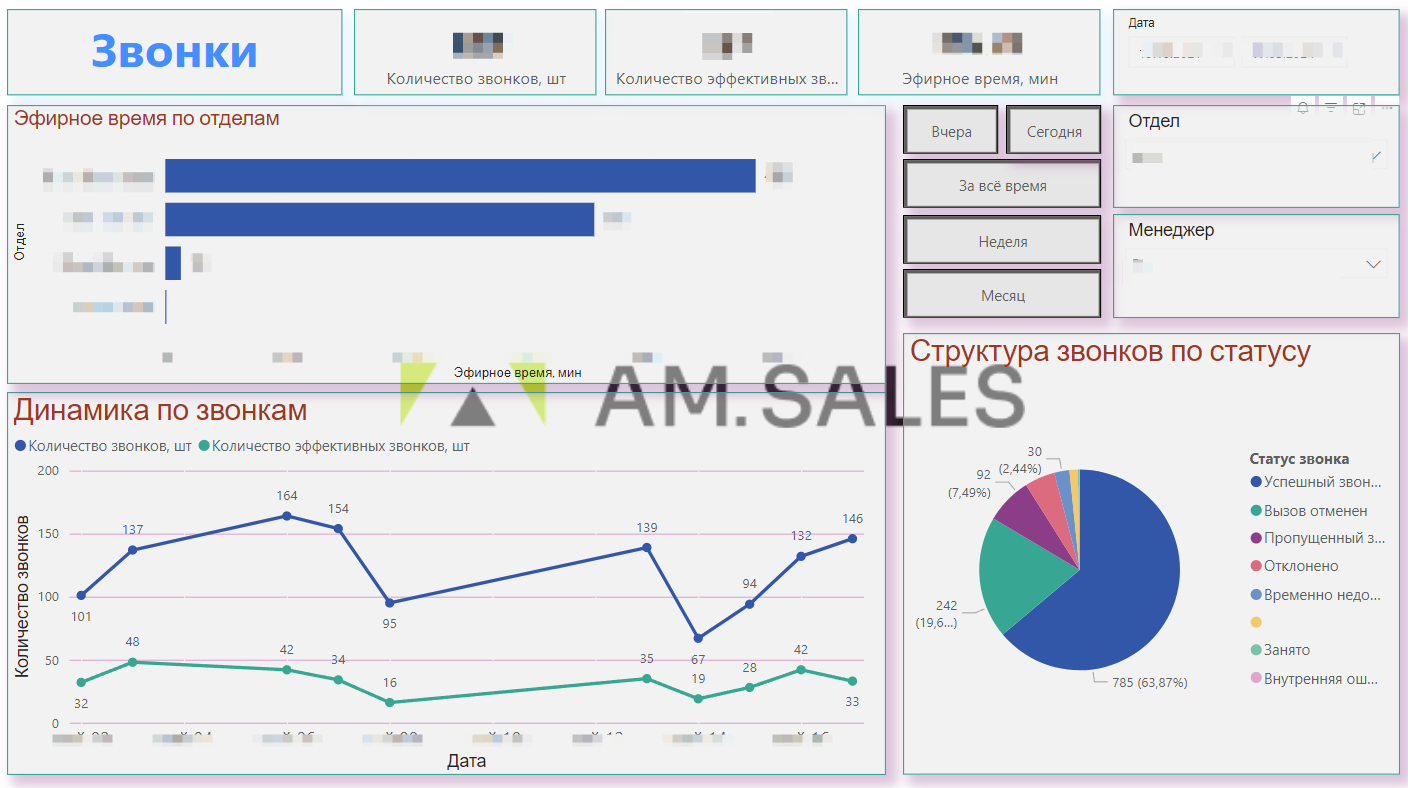This screenshot has width=1408, height=788.
Task: Select the За всё время period button
Action: 1002,185
